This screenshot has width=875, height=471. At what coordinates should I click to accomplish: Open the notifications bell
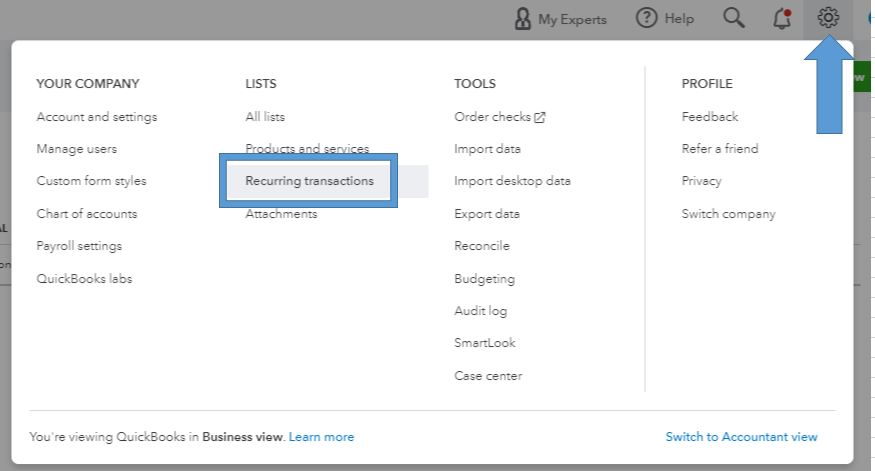(x=783, y=18)
